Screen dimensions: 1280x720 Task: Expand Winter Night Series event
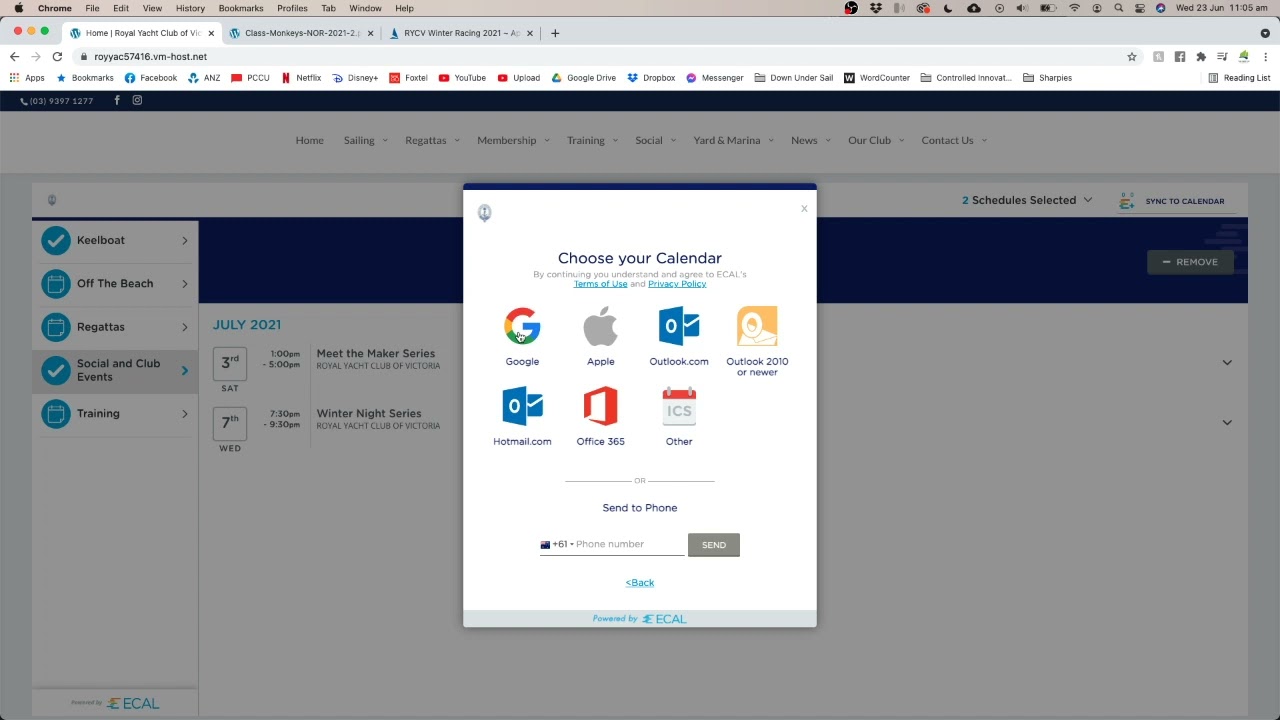[1227, 422]
